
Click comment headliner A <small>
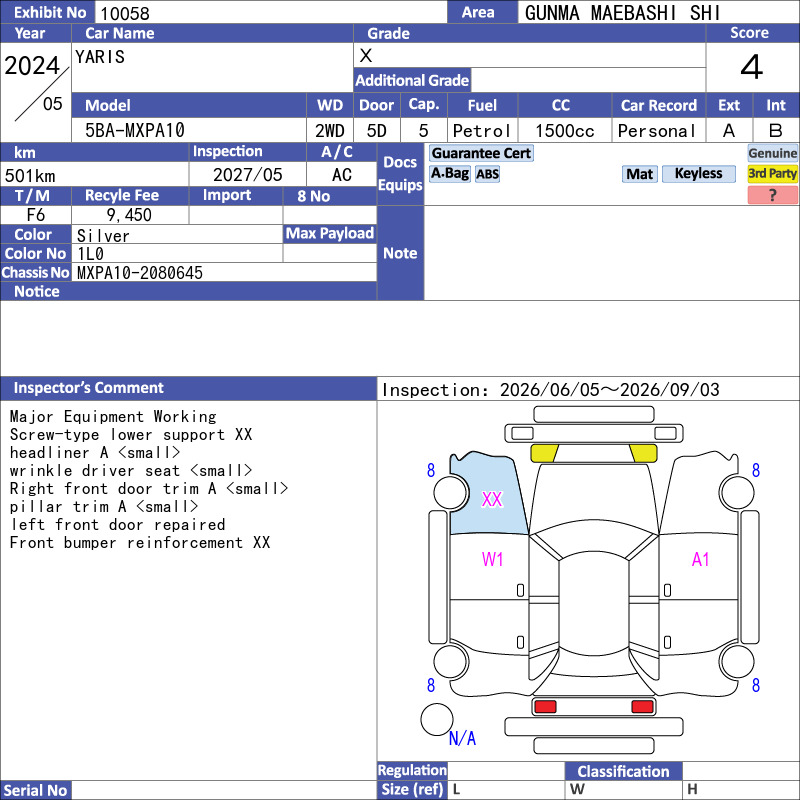tap(95, 453)
